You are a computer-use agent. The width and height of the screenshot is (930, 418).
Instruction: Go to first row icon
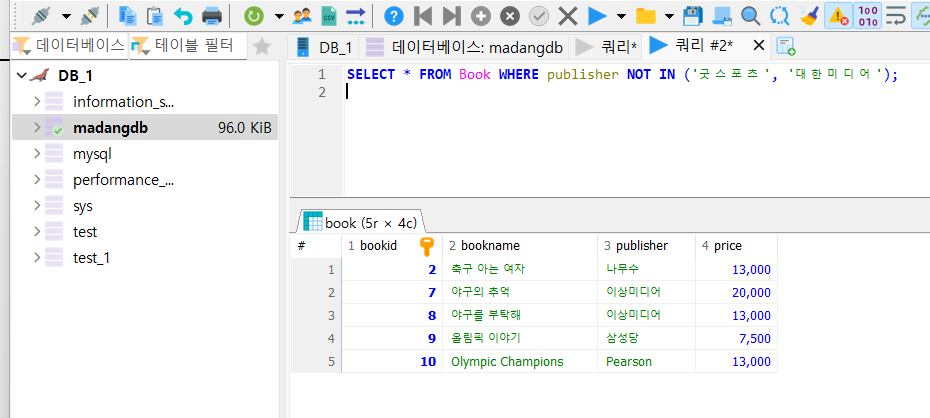422,16
